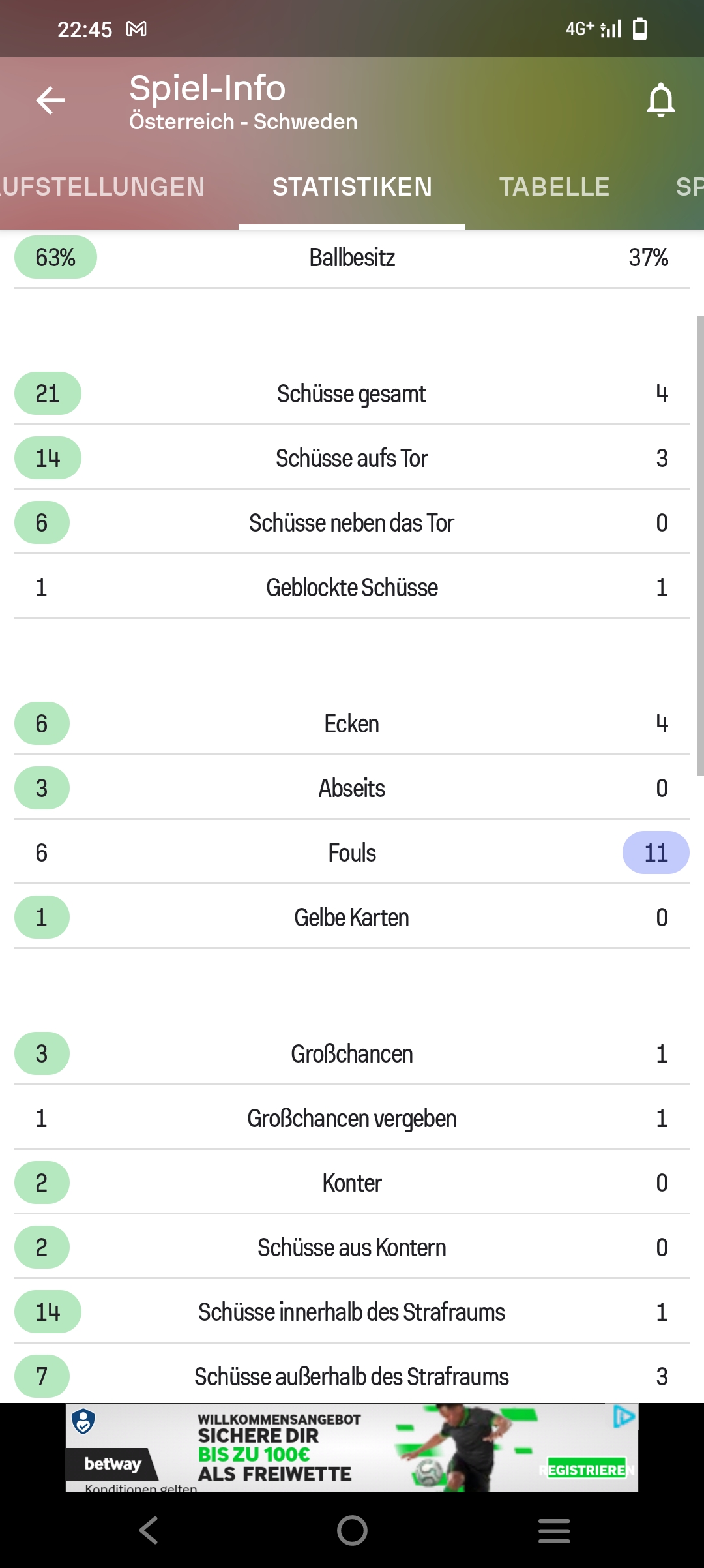This screenshot has height=1568, width=704.
Task: Click the vertical scrollbar on the right
Action: pyautogui.click(x=700, y=546)
